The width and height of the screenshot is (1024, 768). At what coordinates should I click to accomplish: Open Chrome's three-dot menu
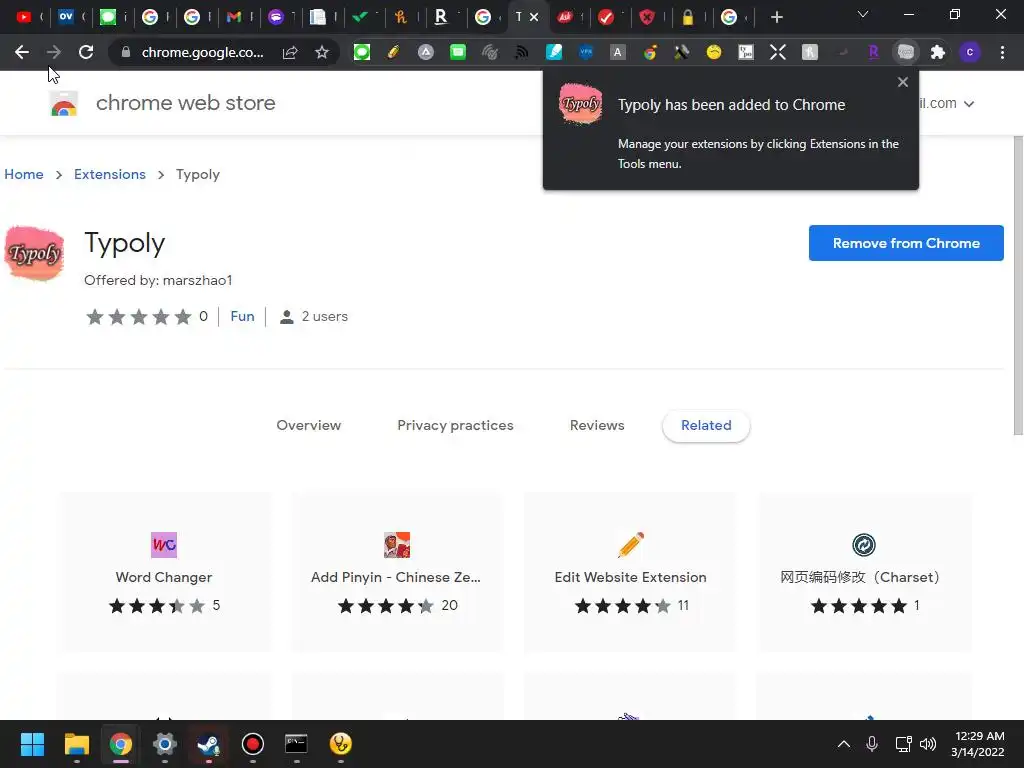coord(1002,52)
